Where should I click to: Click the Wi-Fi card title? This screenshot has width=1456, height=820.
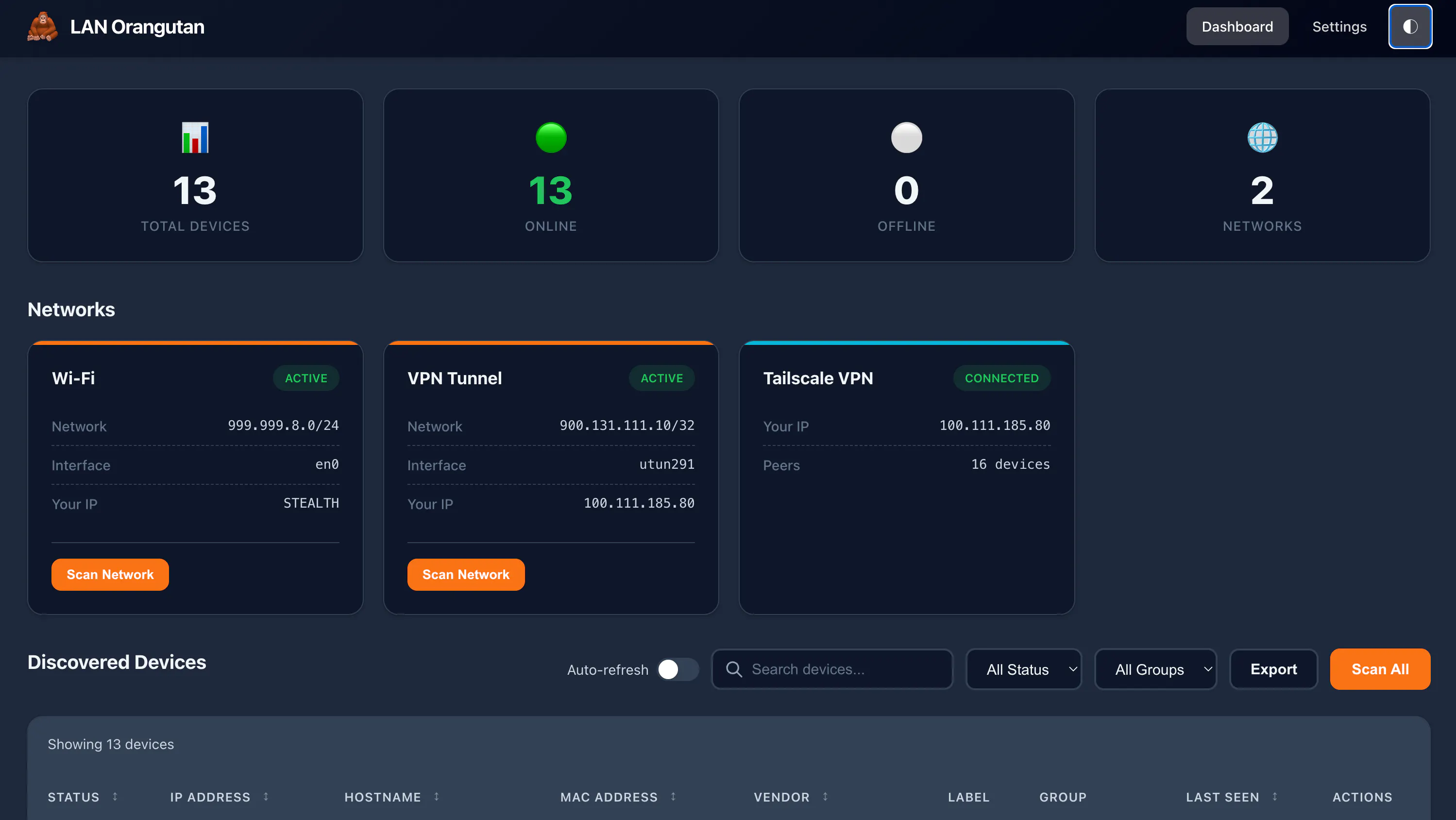point(73,378)
